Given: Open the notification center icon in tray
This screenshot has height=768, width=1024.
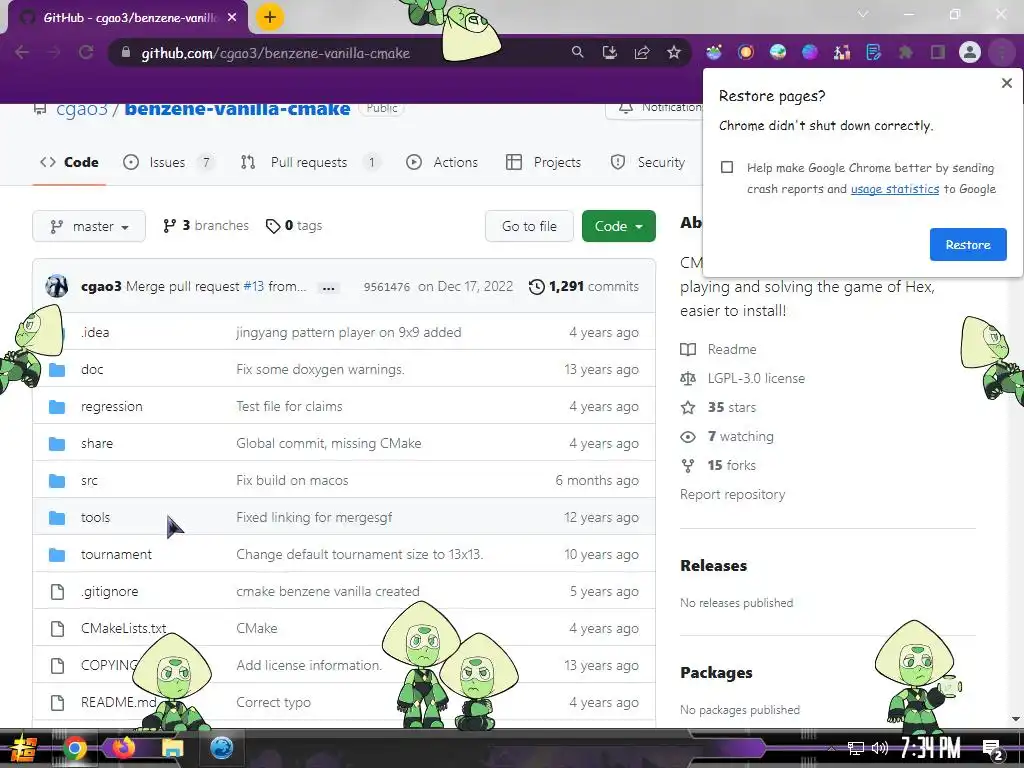Looking at the screenshot, I should 993,749.
